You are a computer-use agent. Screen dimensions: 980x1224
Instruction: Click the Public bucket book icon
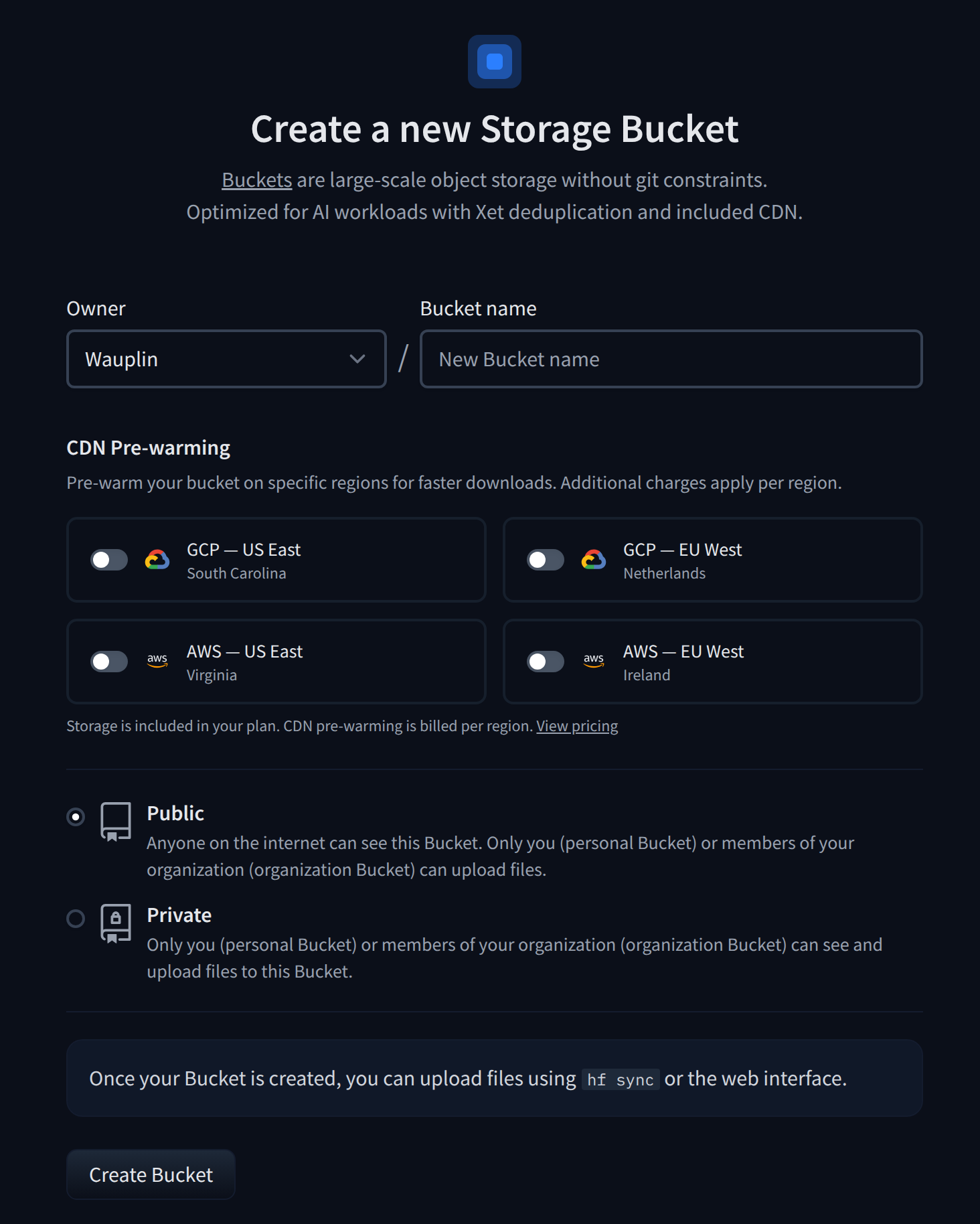pos(116,821)
